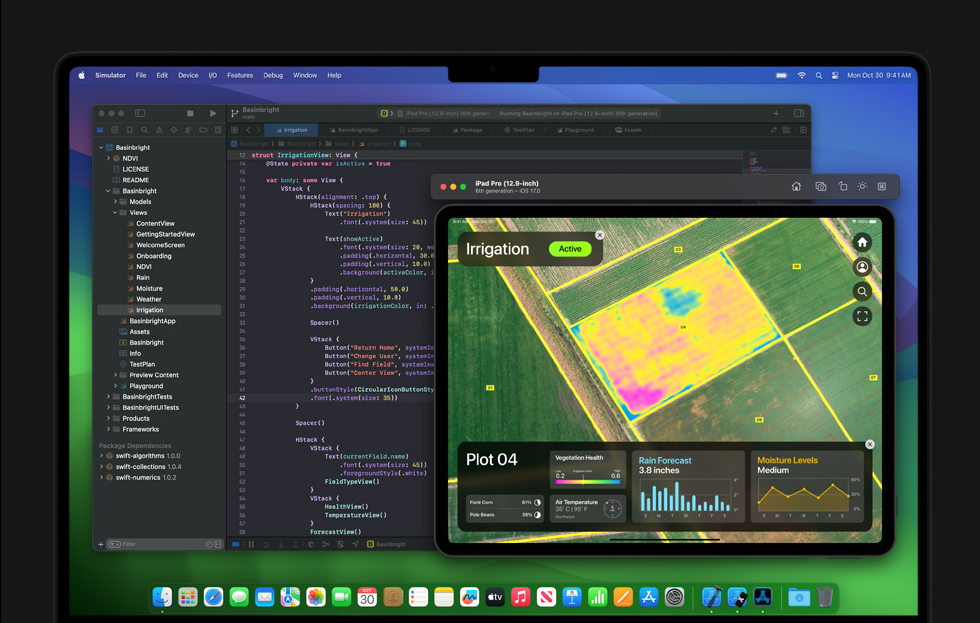
Task: Rotate the simulated iPad device
Action: point(842,186)
